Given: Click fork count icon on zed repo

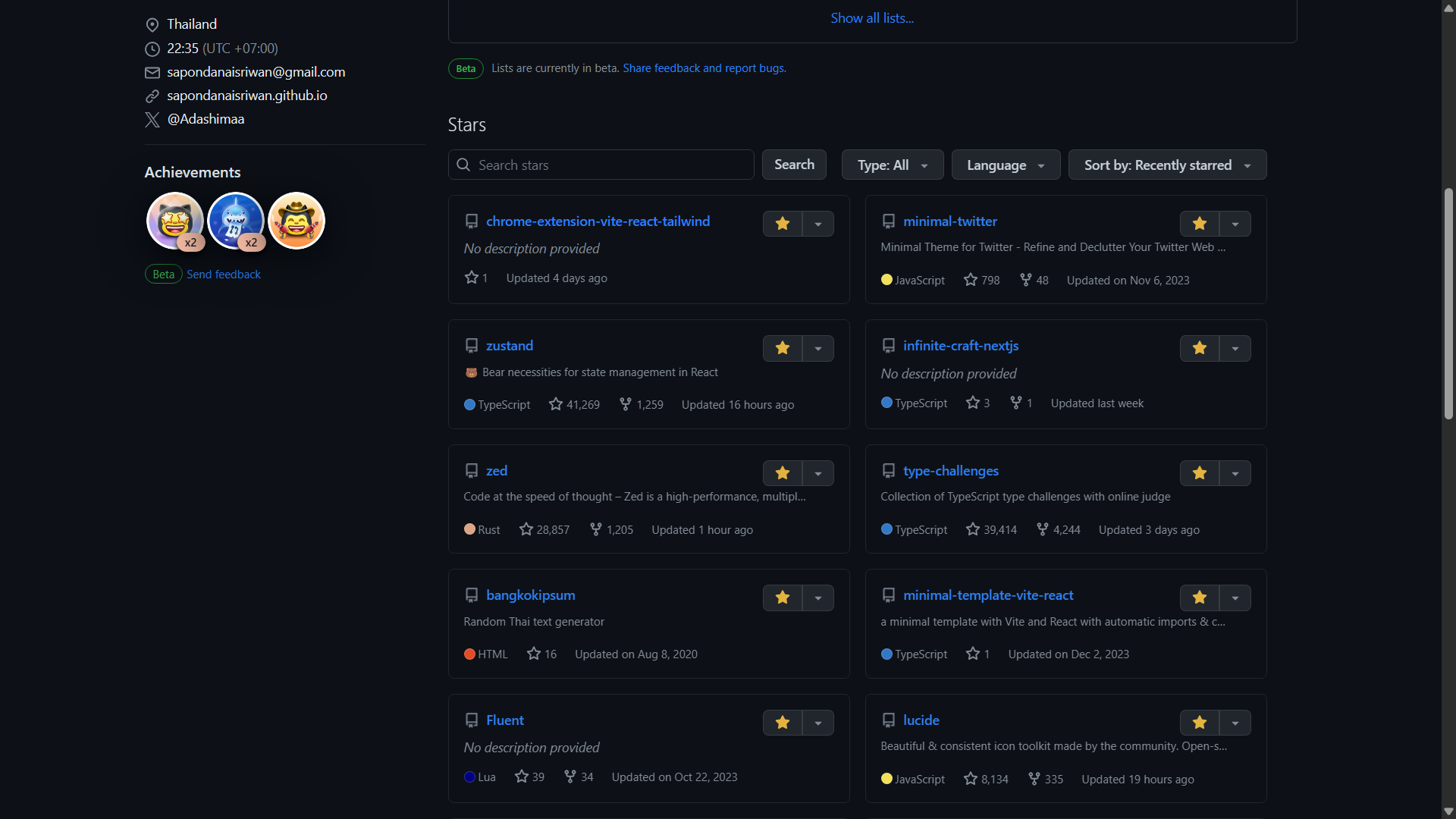Looking at the screenshot, I should click(x=596, y=529).
